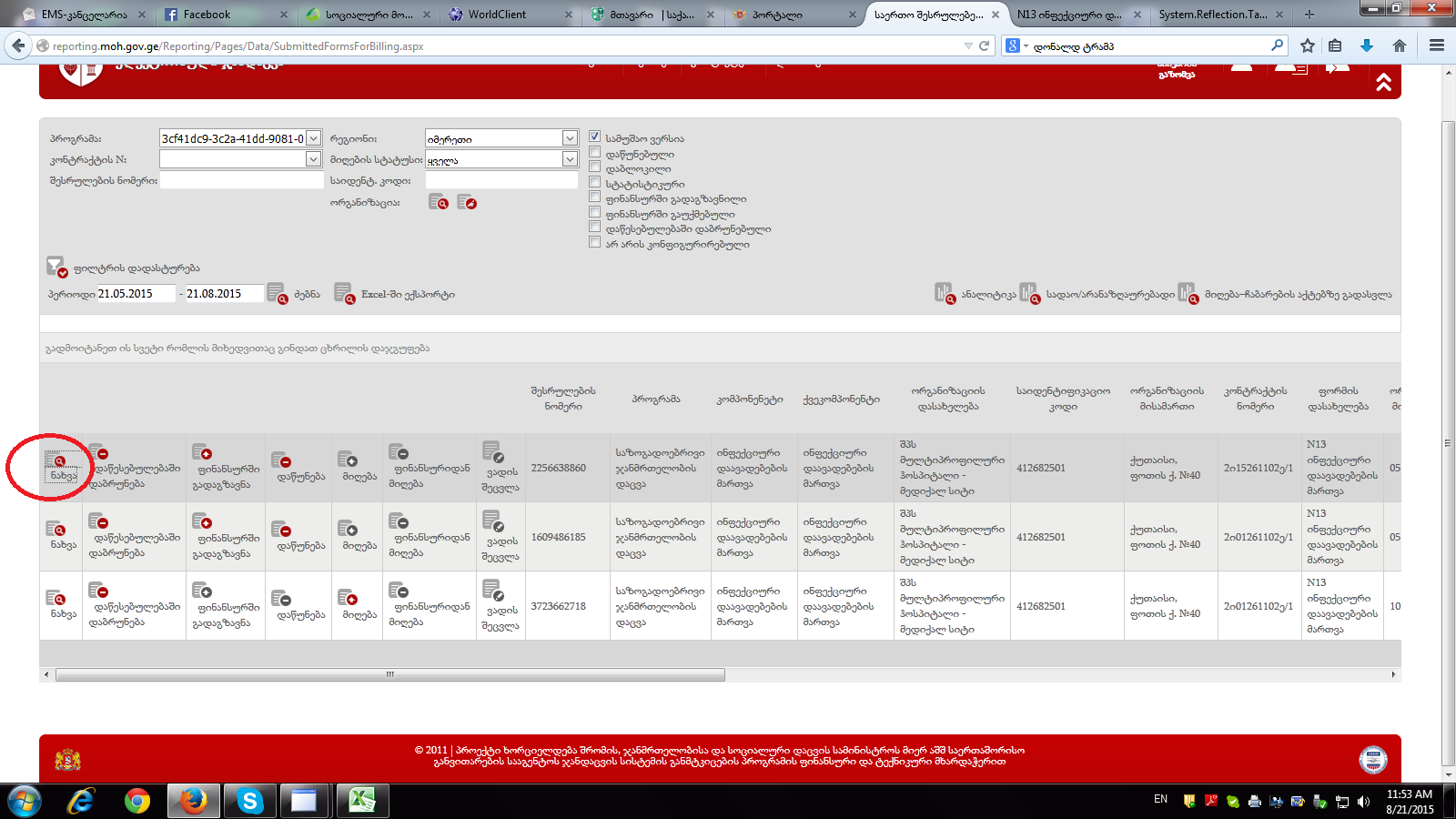Click the მიღება accept icon in third row
Image resolution: width=1456 pixels, height=819 pixels.
coord(348,598)
